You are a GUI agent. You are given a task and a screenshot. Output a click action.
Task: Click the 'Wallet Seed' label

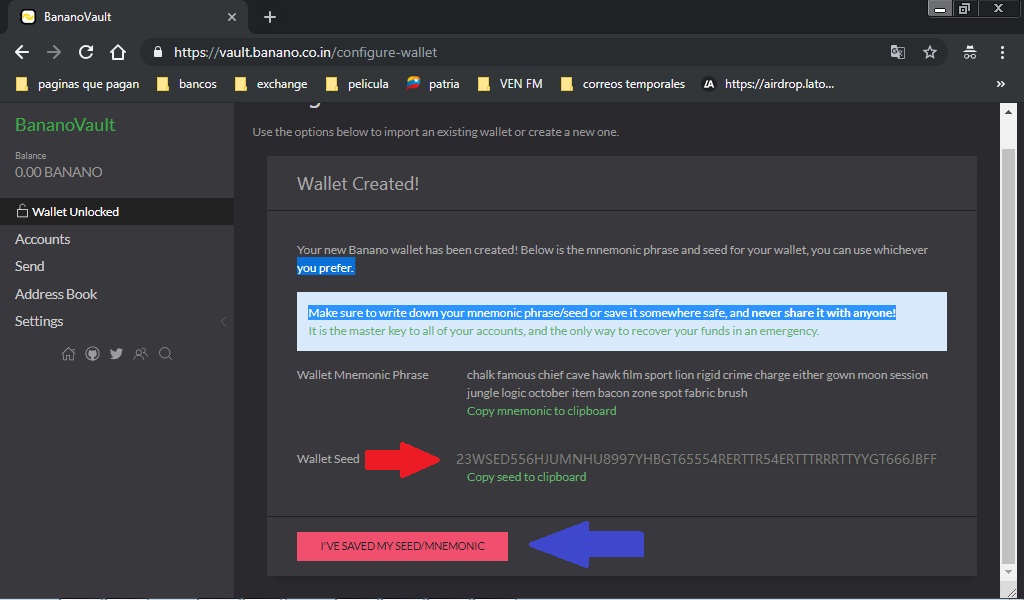[x=328, y=459]
